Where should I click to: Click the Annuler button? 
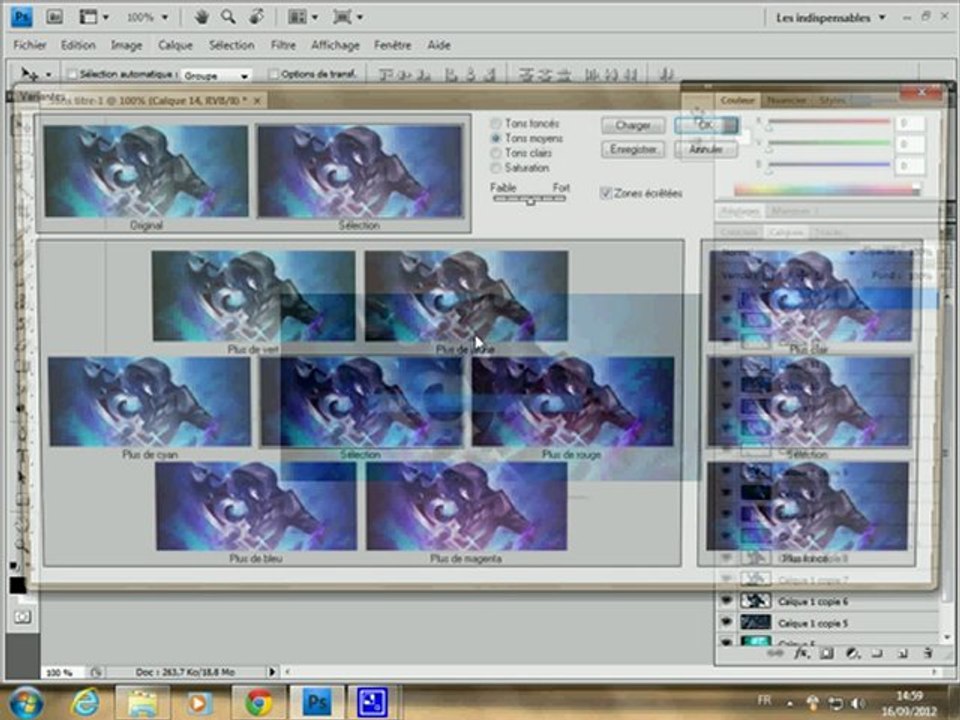(706, 149)
